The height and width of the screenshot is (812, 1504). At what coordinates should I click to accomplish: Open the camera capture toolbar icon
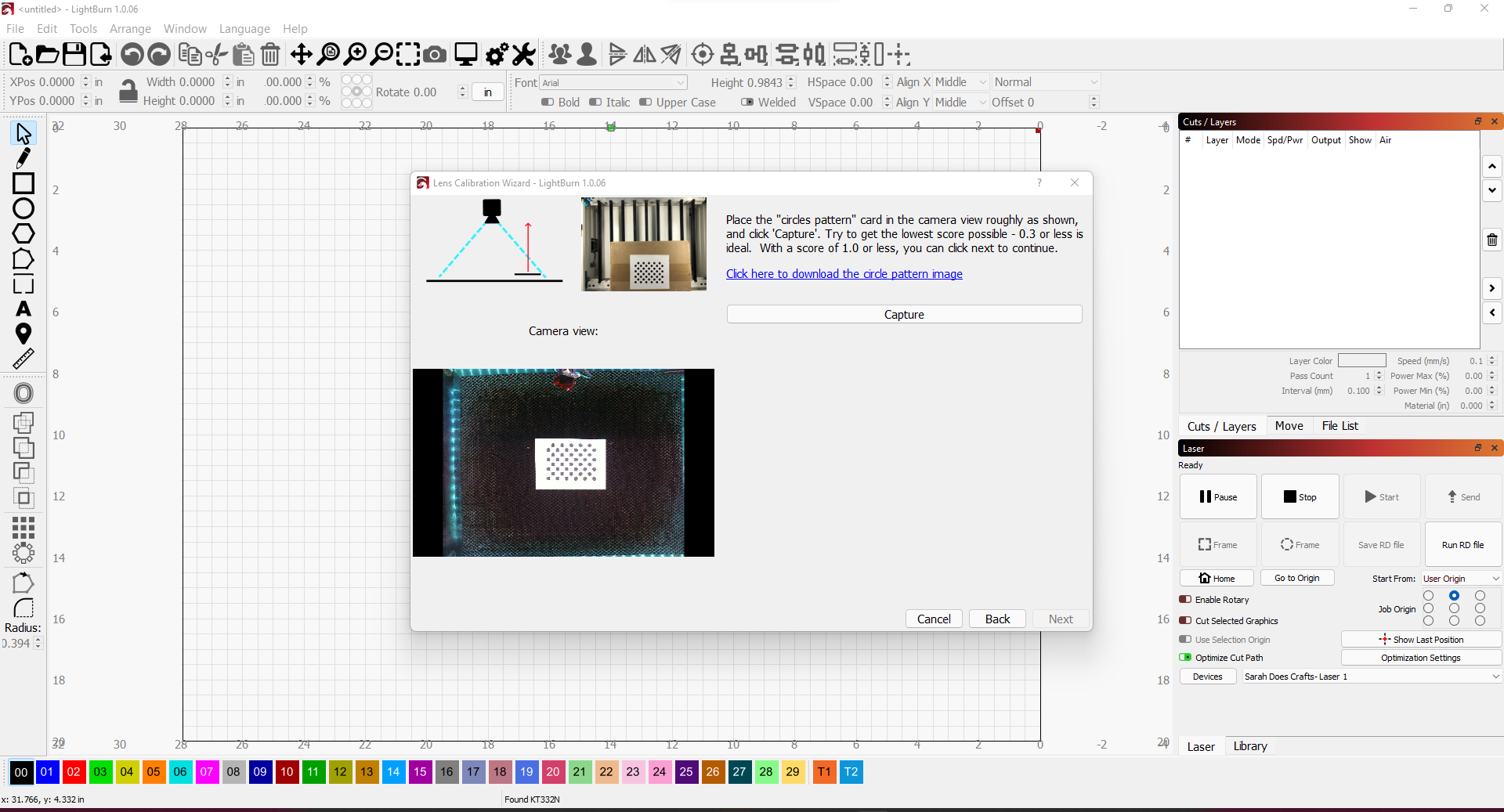point(435,54)
